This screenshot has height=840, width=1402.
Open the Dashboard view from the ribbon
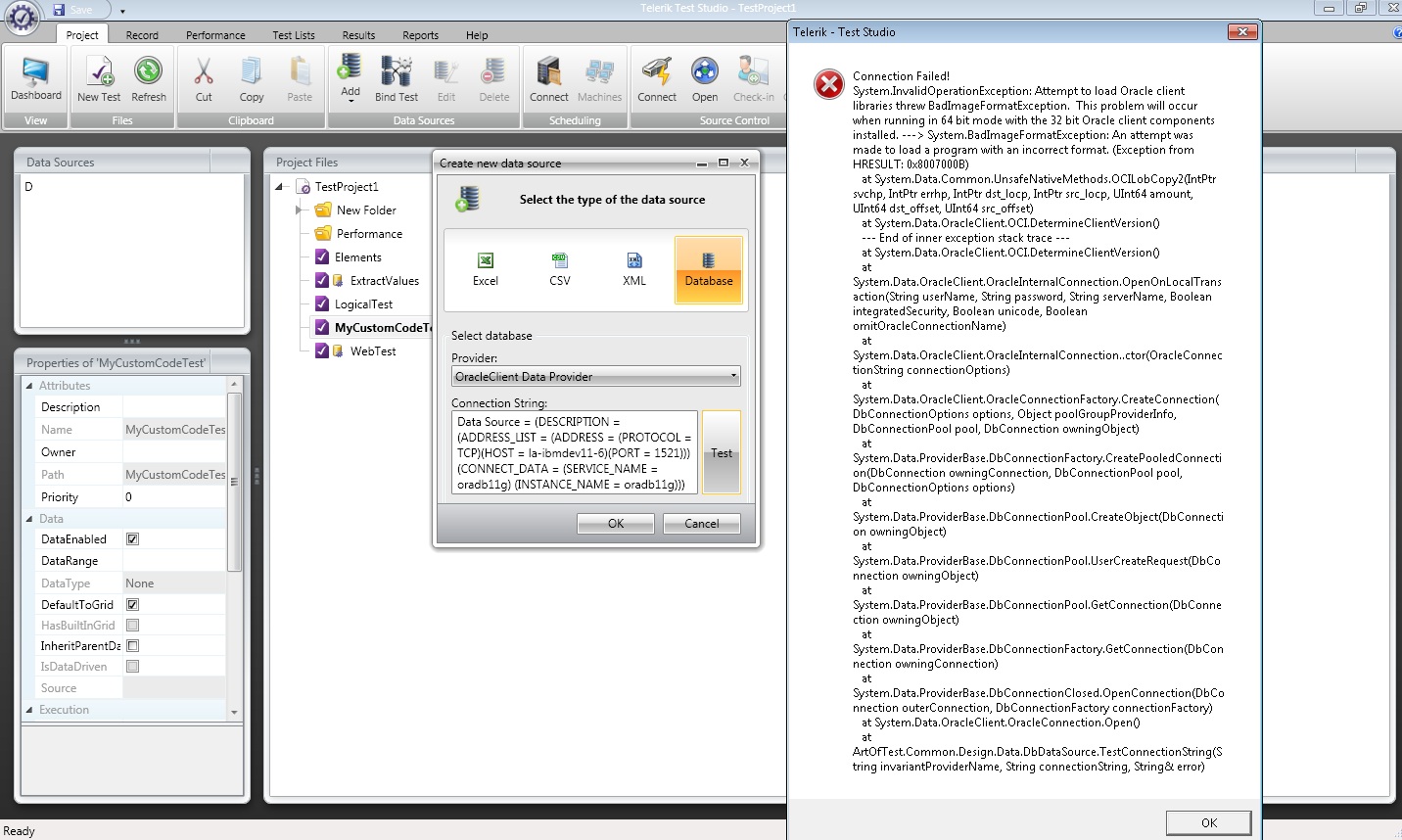click(36, 78)
